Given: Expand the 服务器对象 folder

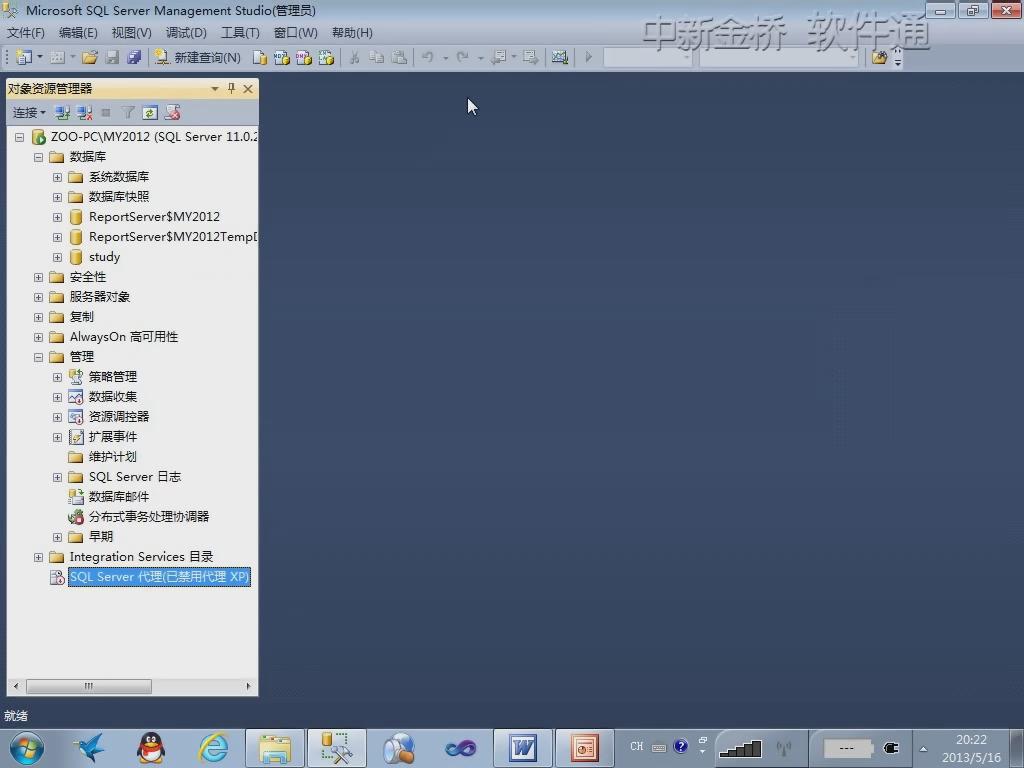Looking at the screenshot, I should coord(39,297).
